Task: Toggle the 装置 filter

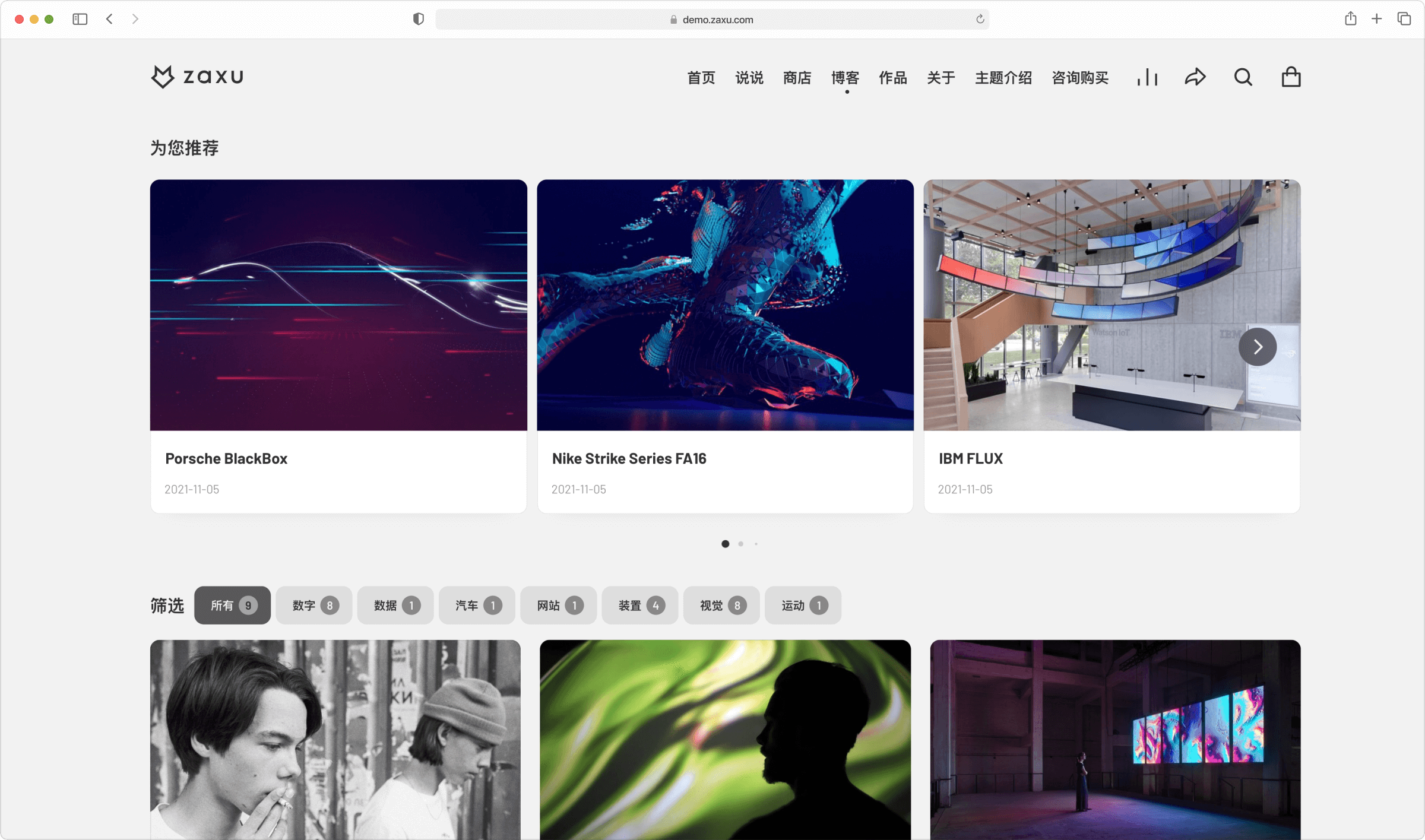Action: tap(640, 606)
